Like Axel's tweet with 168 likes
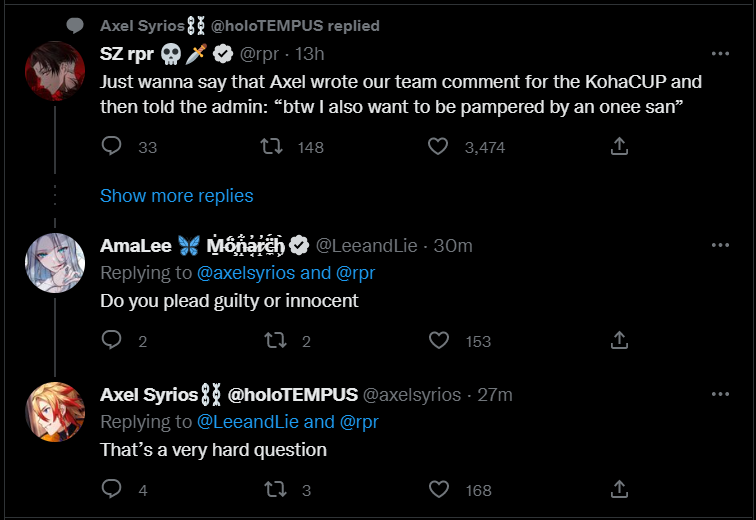Viewport: 756px width, 520px height. [439, 489]
